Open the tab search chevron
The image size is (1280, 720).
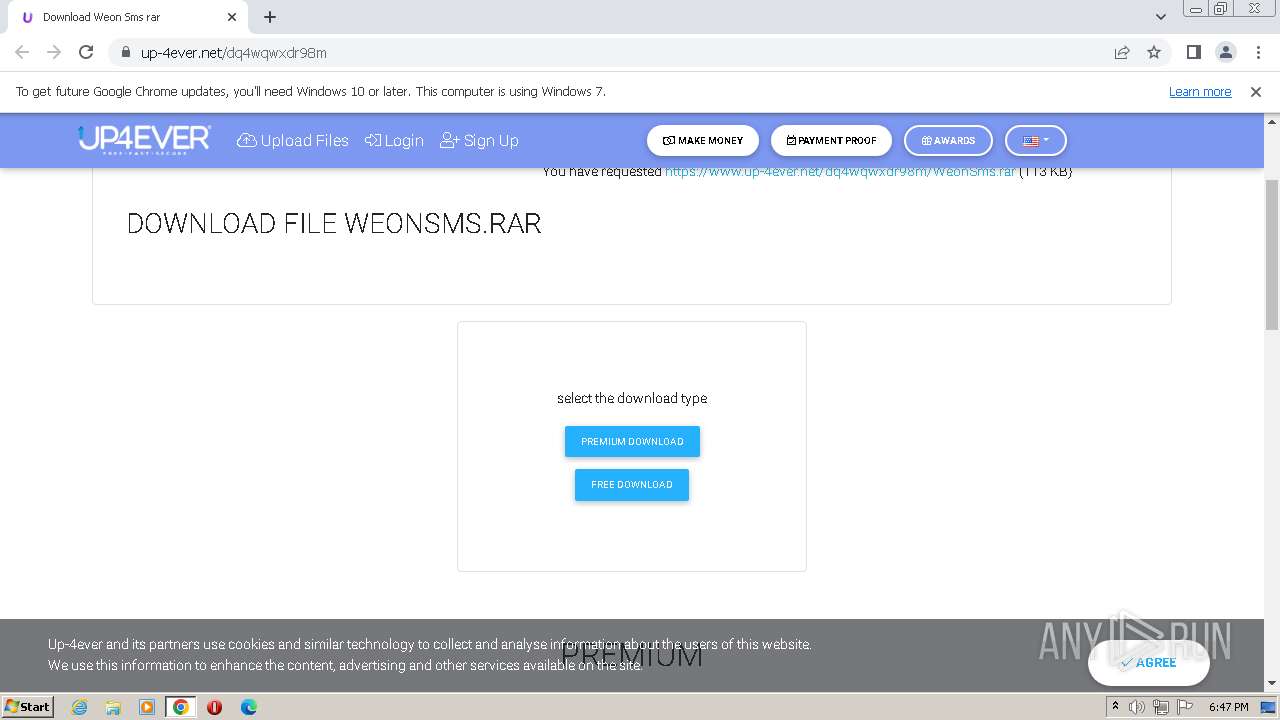pyautogui.click(x=1161, y=17)
